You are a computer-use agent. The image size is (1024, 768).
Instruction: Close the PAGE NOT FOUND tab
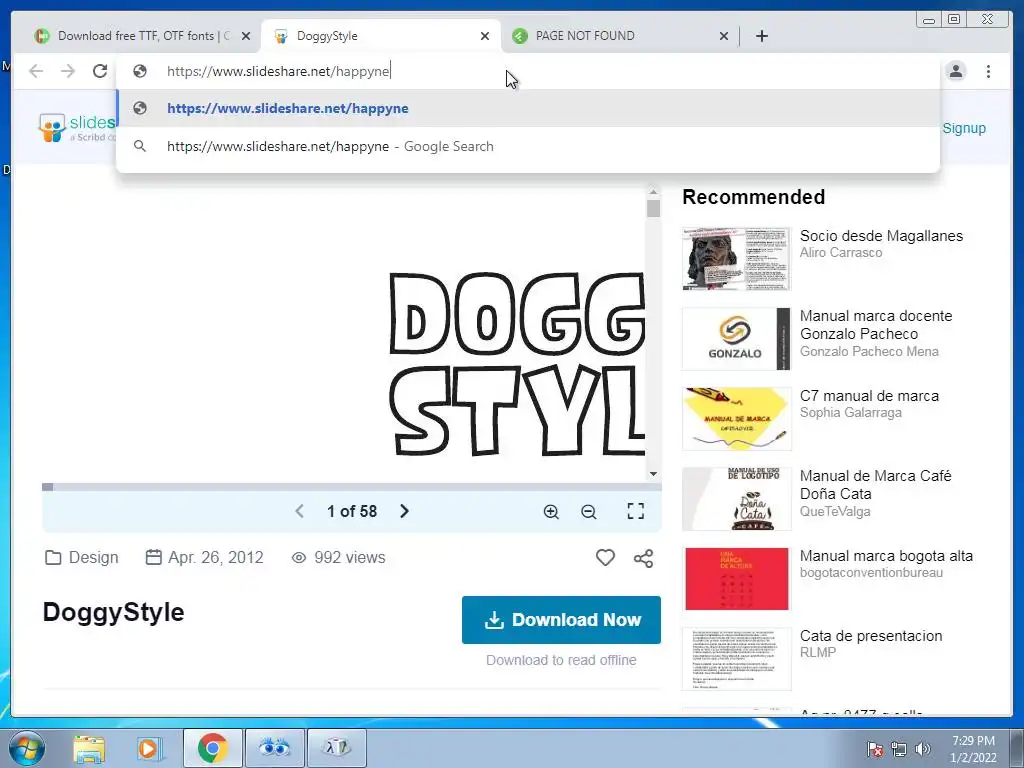coord(724,36)
